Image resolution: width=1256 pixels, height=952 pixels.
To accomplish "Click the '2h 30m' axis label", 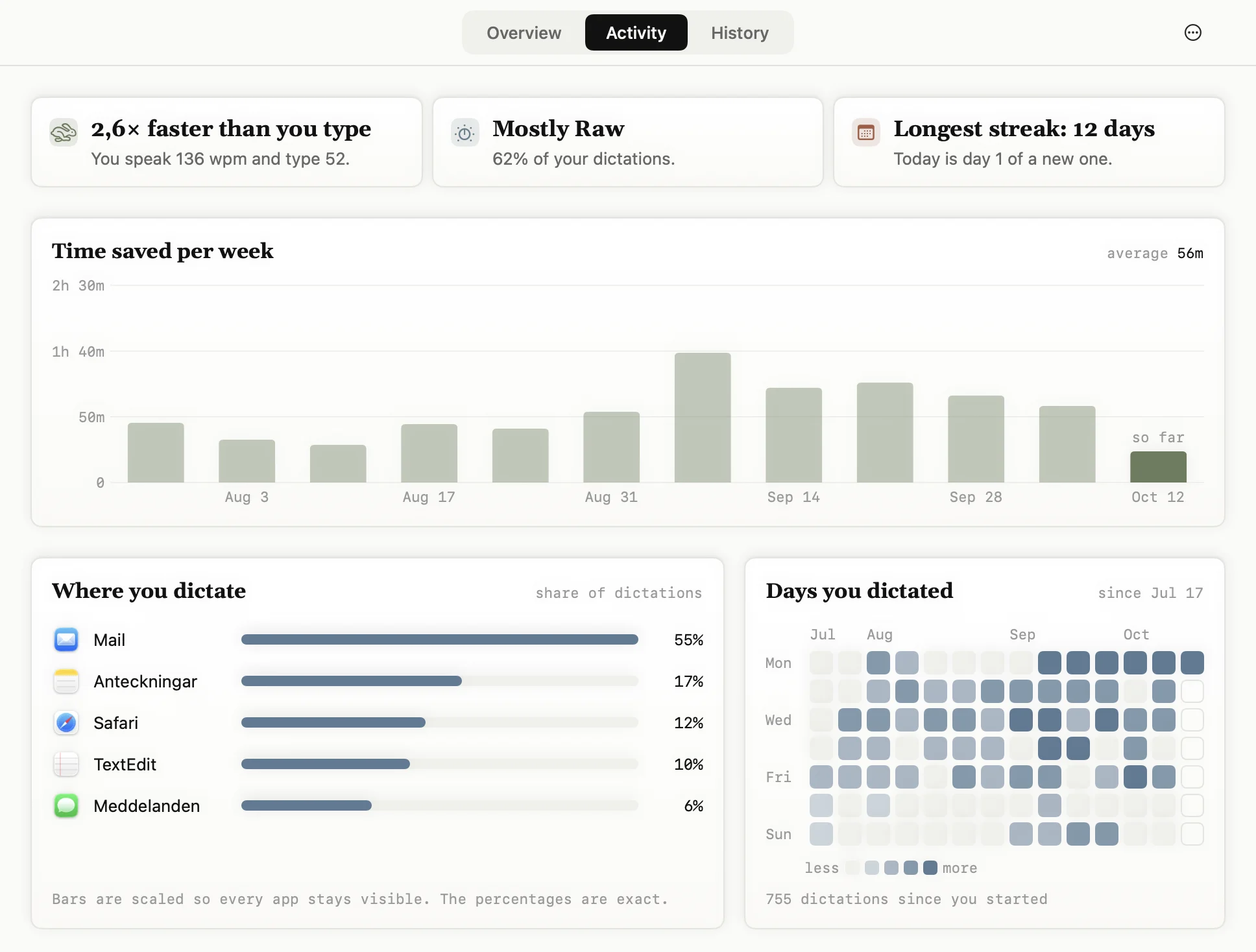I will (x=78, y=286).
